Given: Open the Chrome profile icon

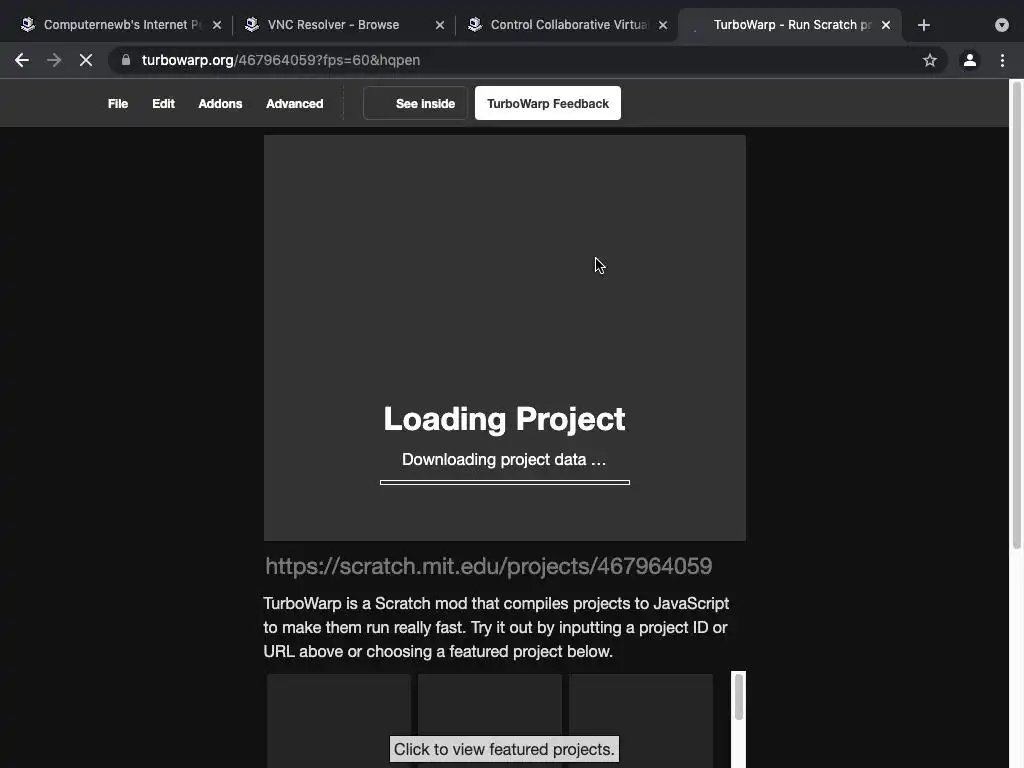Looking at the screenshot, I should (x=970, y=60).
